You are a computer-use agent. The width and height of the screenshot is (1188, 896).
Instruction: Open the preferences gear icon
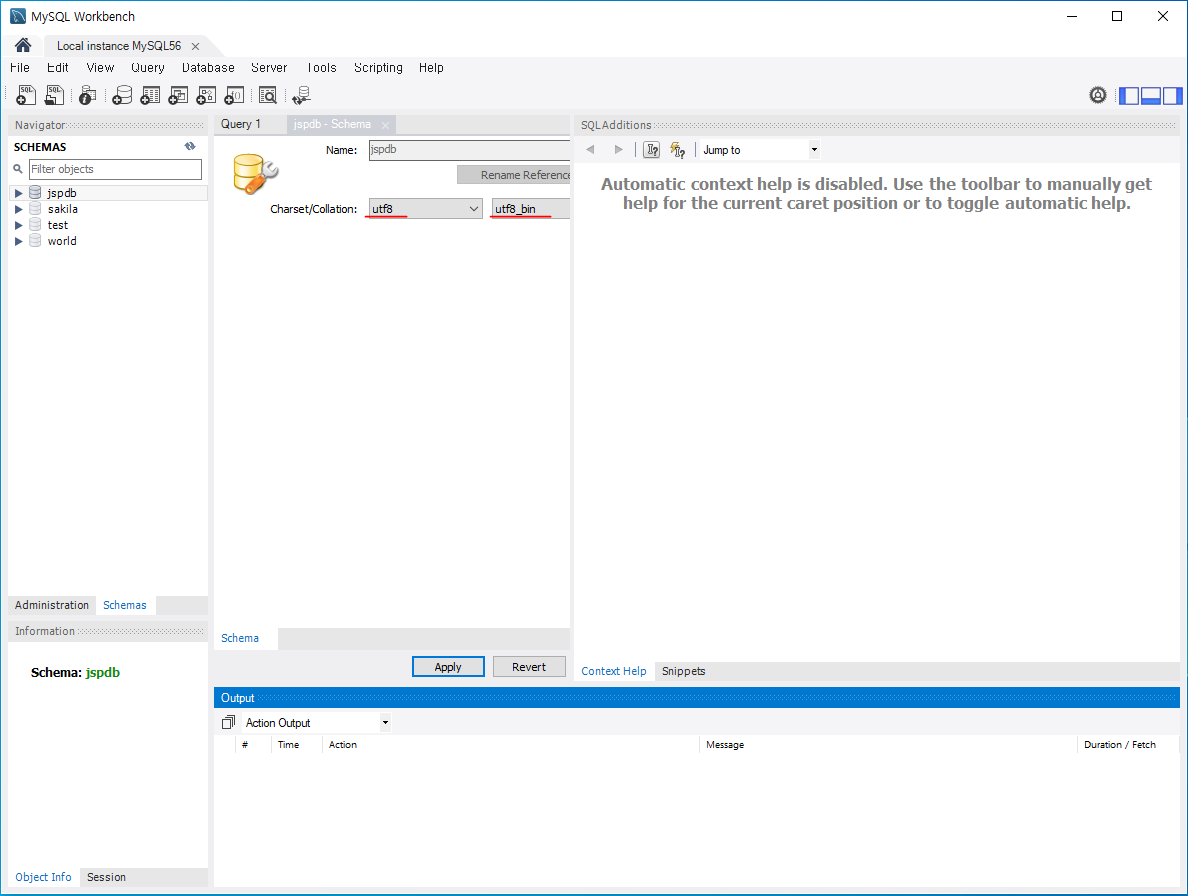coord(1098,95)
